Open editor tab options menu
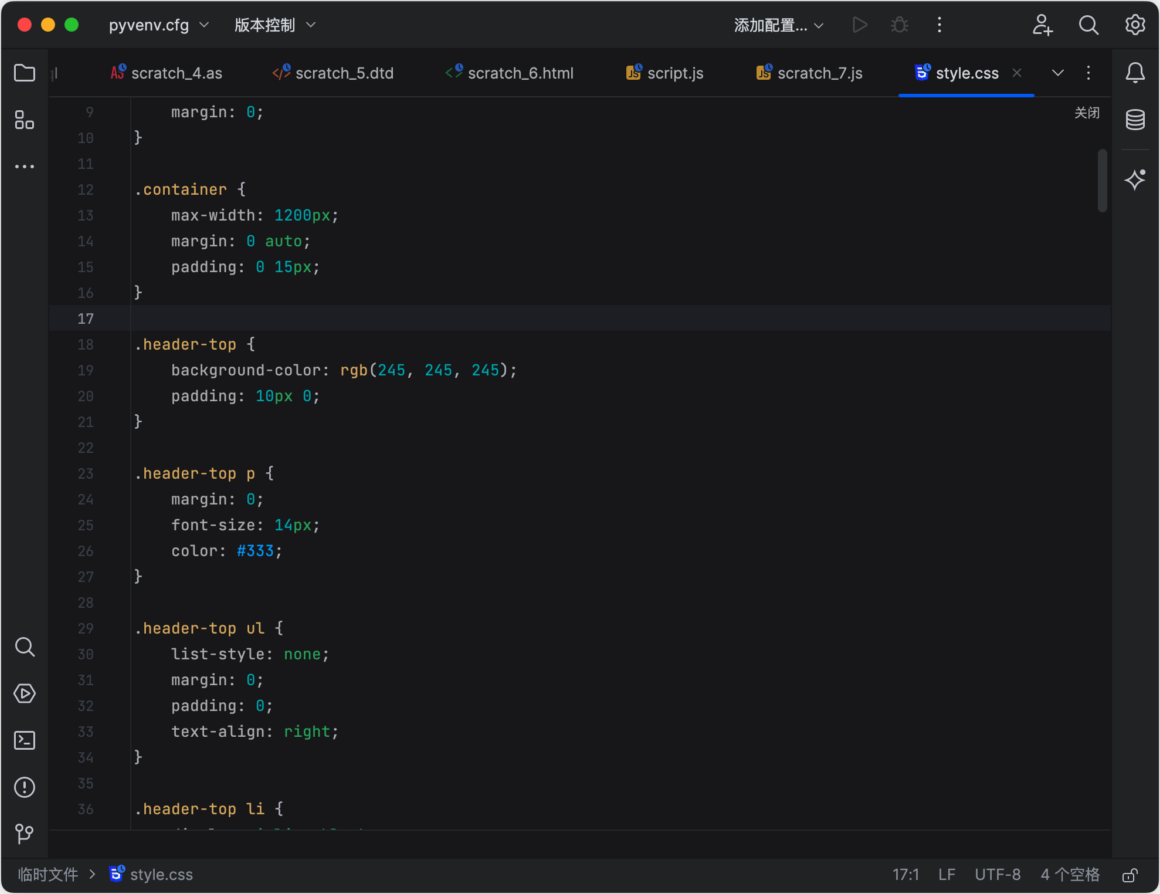Image resolution: width=1160 pixels, height=894 pixels. point(1088,73)
